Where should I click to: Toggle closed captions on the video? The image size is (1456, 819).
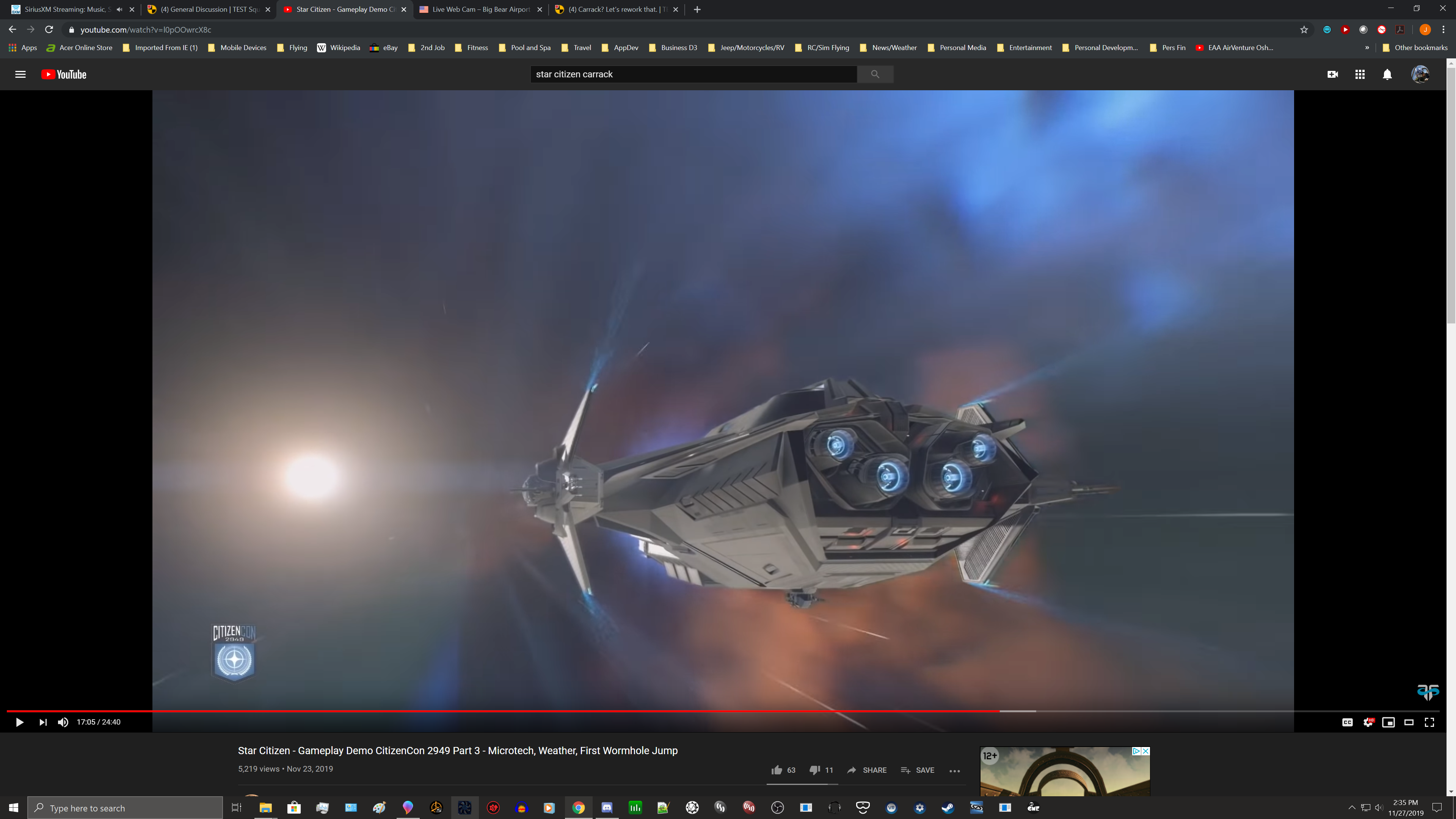coord(1348,722)
